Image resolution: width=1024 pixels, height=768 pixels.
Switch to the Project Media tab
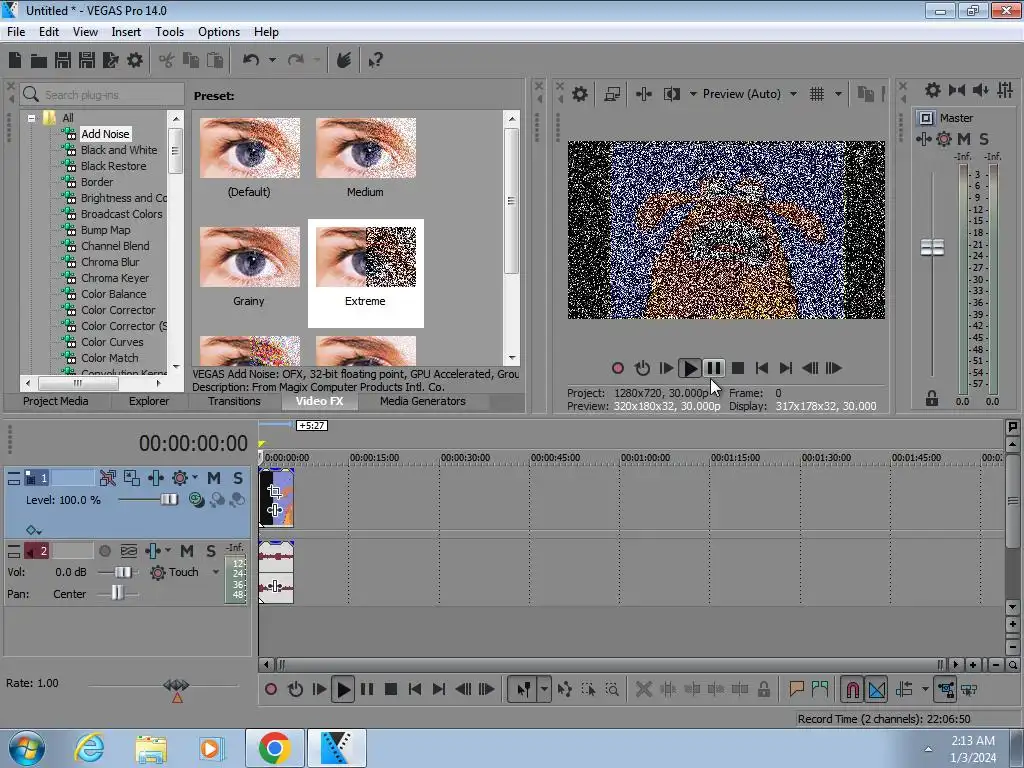[x=56, y=401]
